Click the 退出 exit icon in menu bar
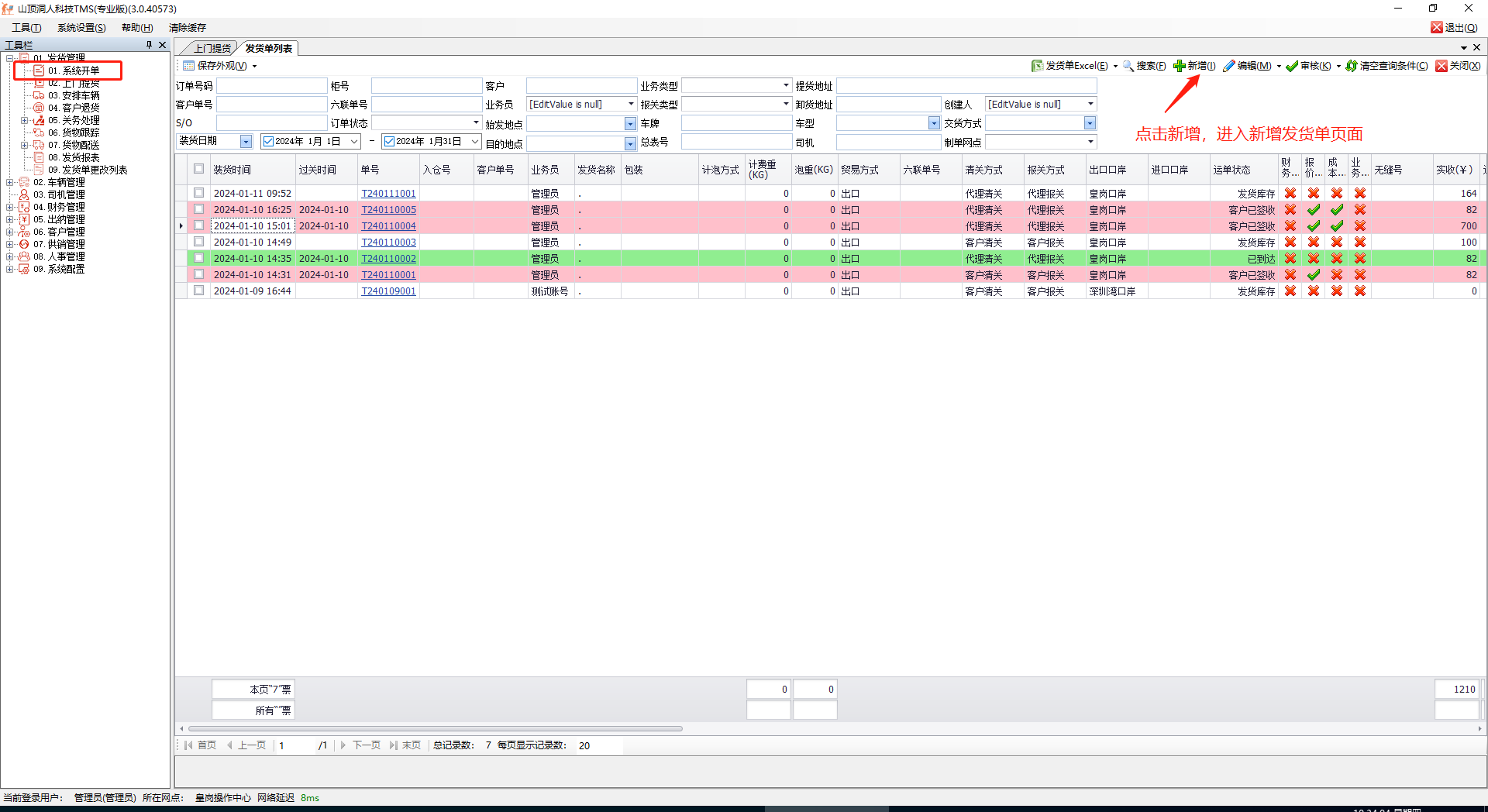The image size is (1488, 812). [x=1437, y=27]
